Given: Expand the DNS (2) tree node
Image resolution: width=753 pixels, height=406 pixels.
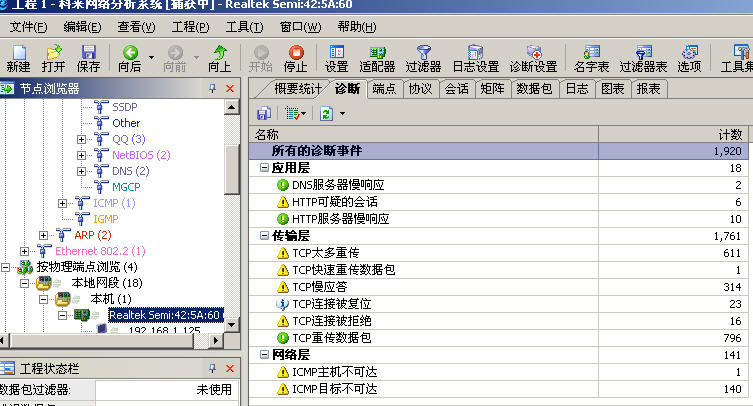Looking at the screenshot, I should 82,171.
